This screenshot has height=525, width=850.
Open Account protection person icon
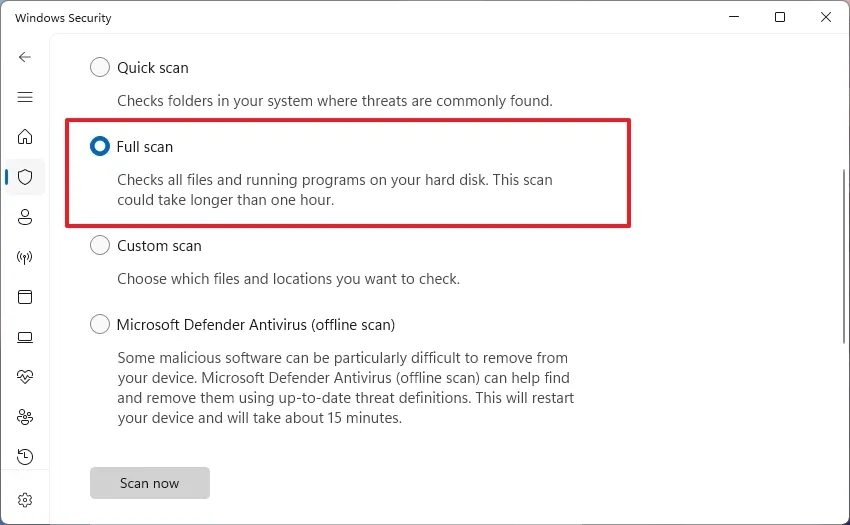tap(25, 217)
